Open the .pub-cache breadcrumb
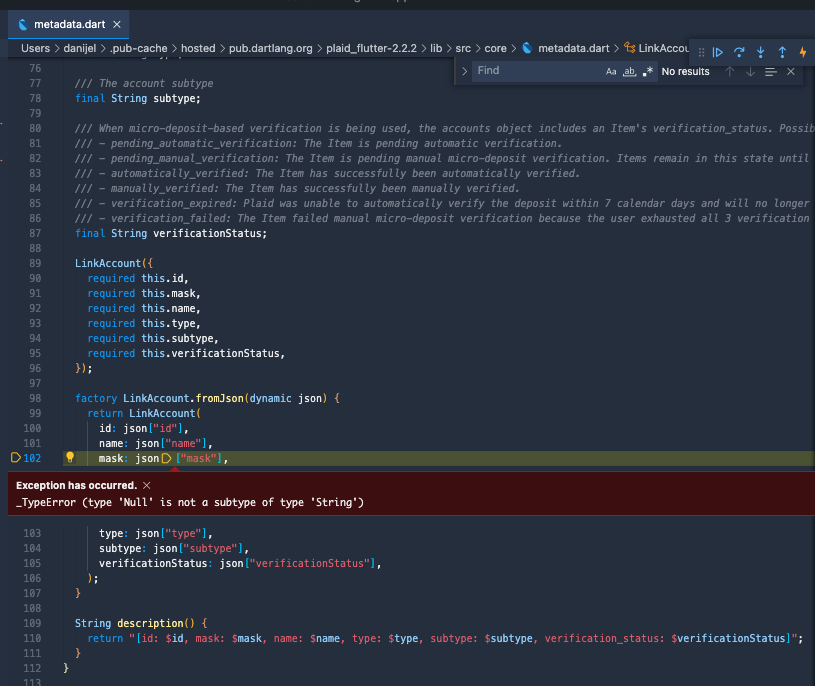The image size is (815, 686). point(139,48)
